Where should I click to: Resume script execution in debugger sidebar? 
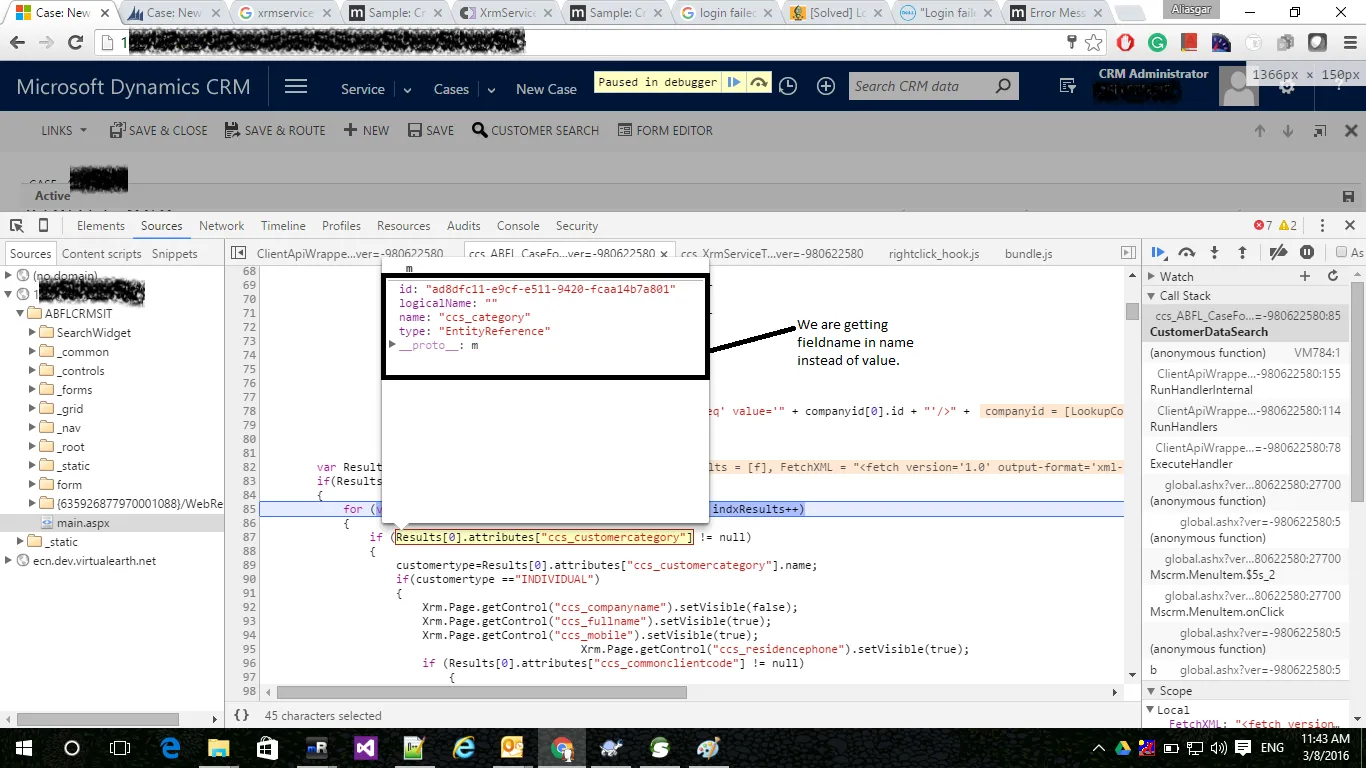pos(1158,253)
